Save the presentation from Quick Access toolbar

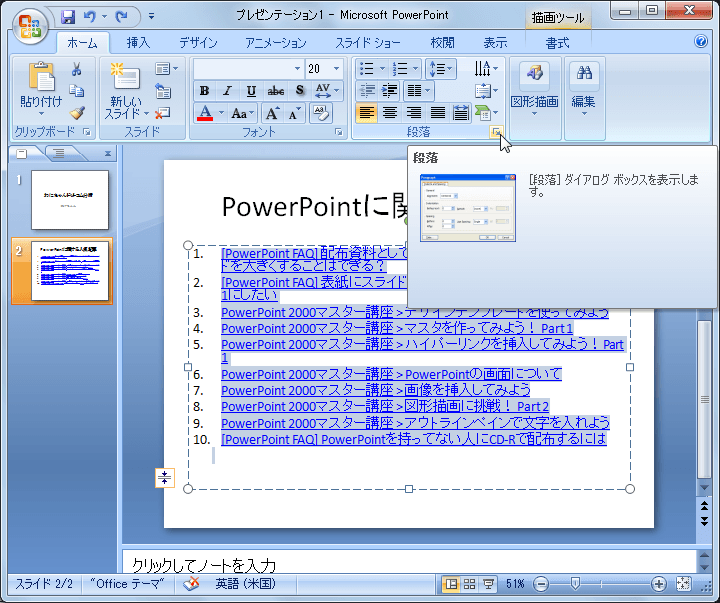68,17
